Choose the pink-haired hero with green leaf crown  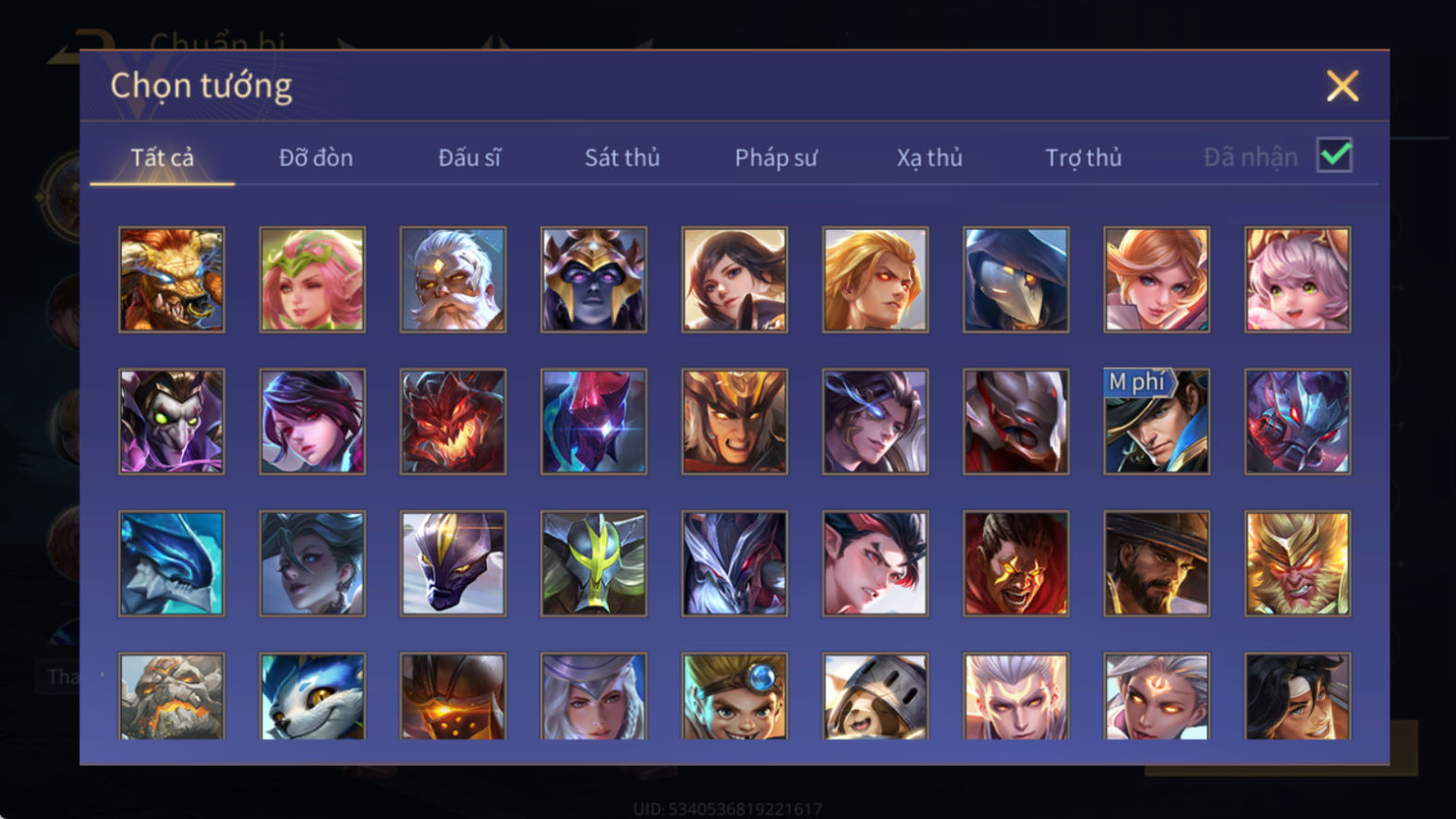(x=312, y=280)
